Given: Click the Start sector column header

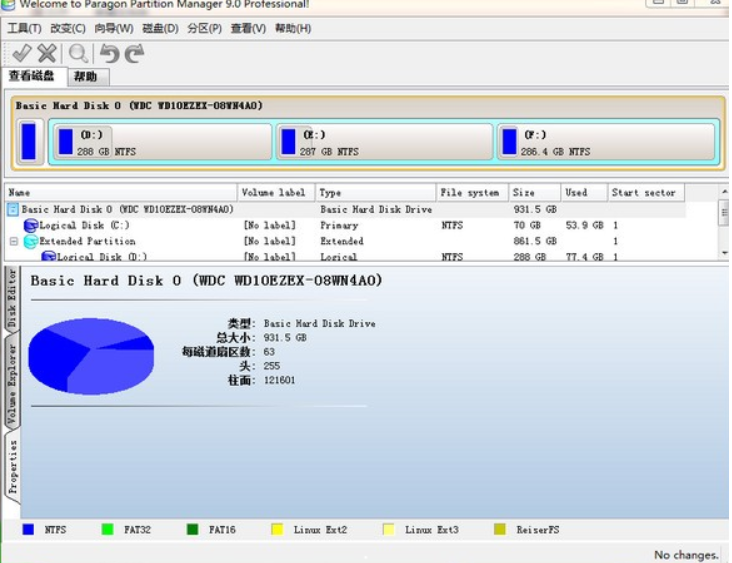Looking at the screenshot, I should [x=646, y=192].
